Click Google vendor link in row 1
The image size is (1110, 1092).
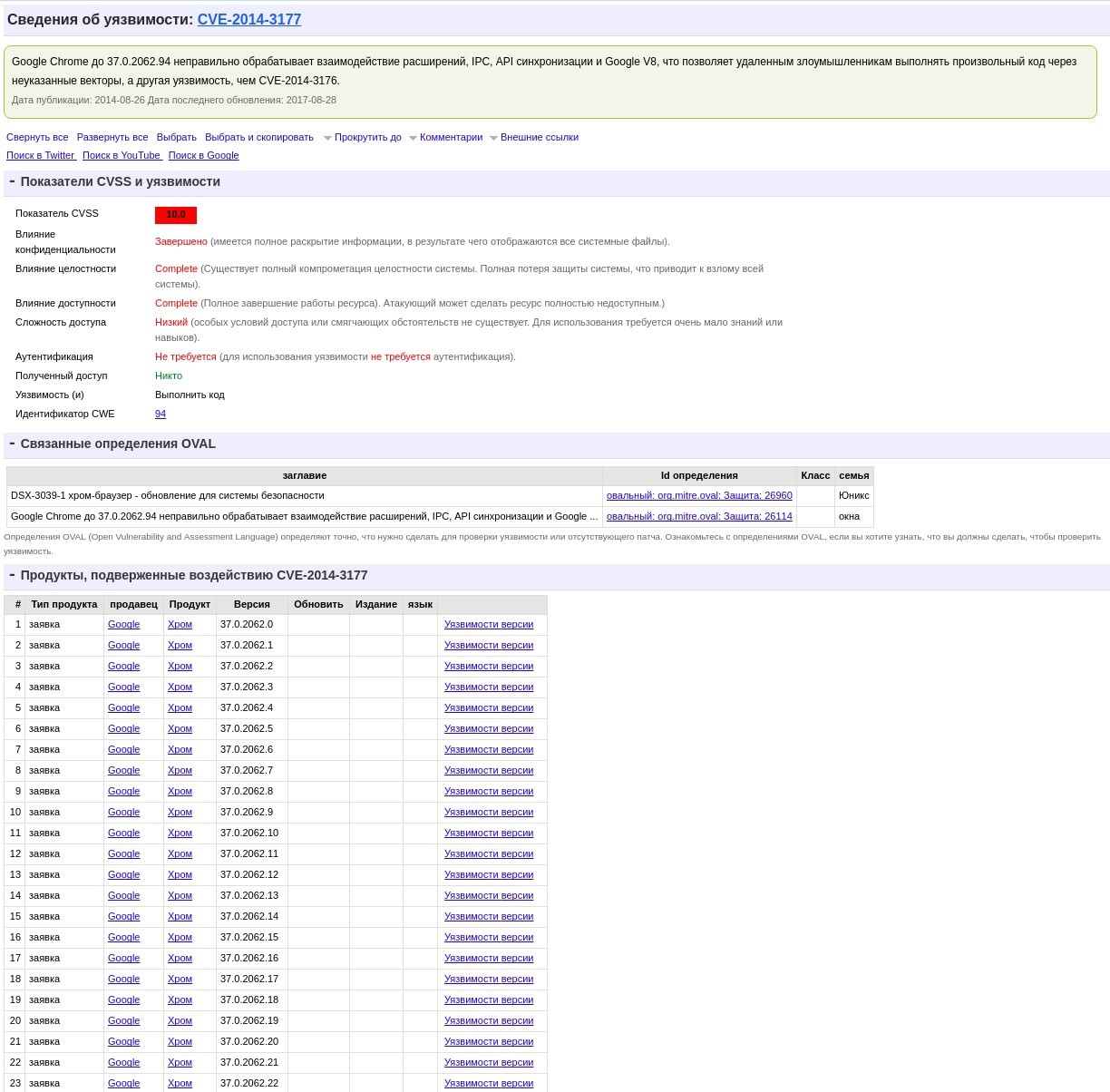[123, 625]
